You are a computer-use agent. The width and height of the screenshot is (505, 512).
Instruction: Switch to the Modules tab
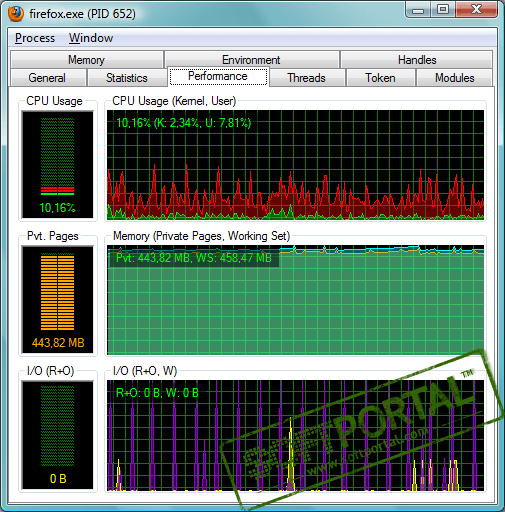click(x=454, y=78)
